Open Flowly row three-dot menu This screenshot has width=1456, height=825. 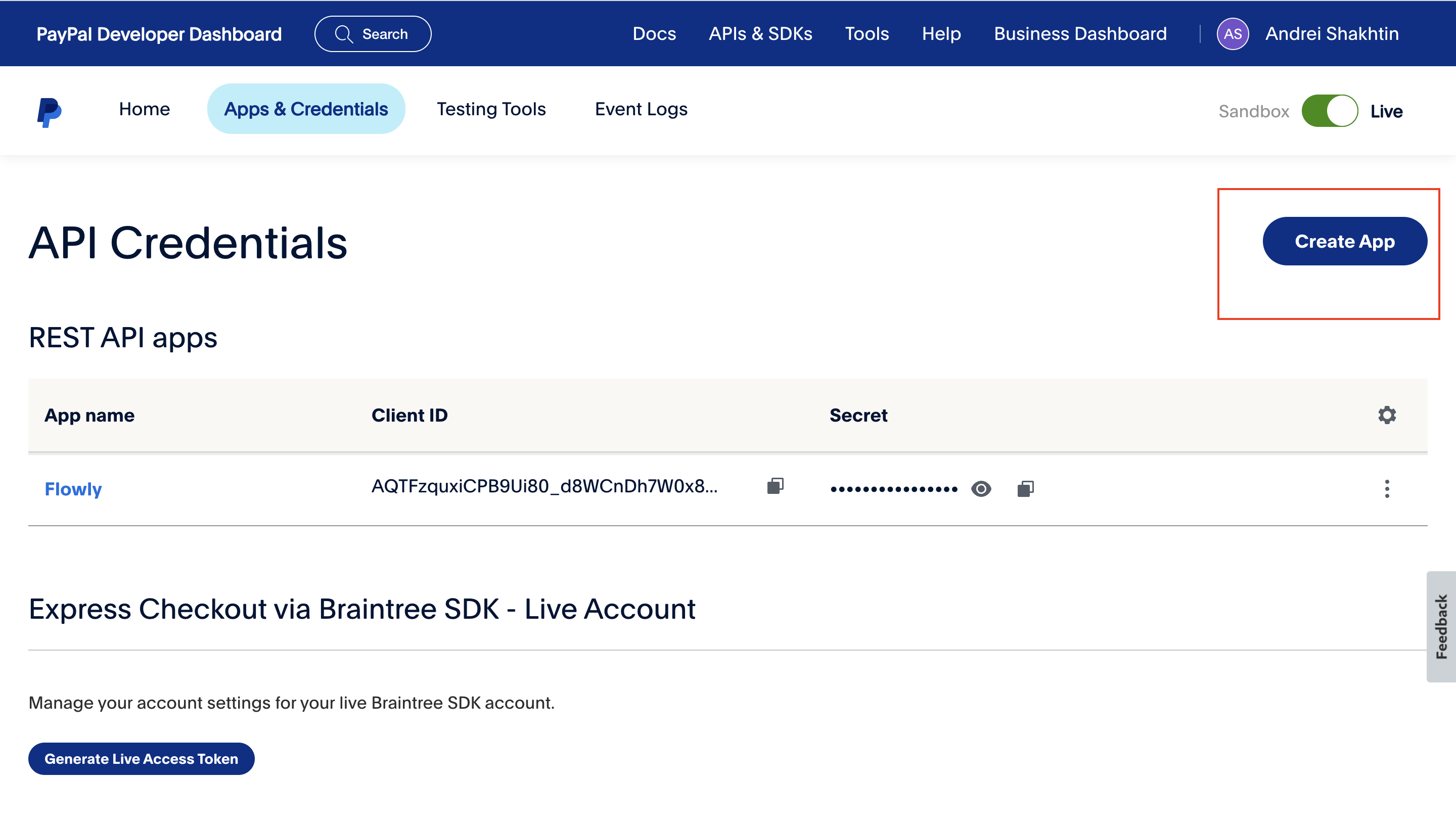(1386, 488)
